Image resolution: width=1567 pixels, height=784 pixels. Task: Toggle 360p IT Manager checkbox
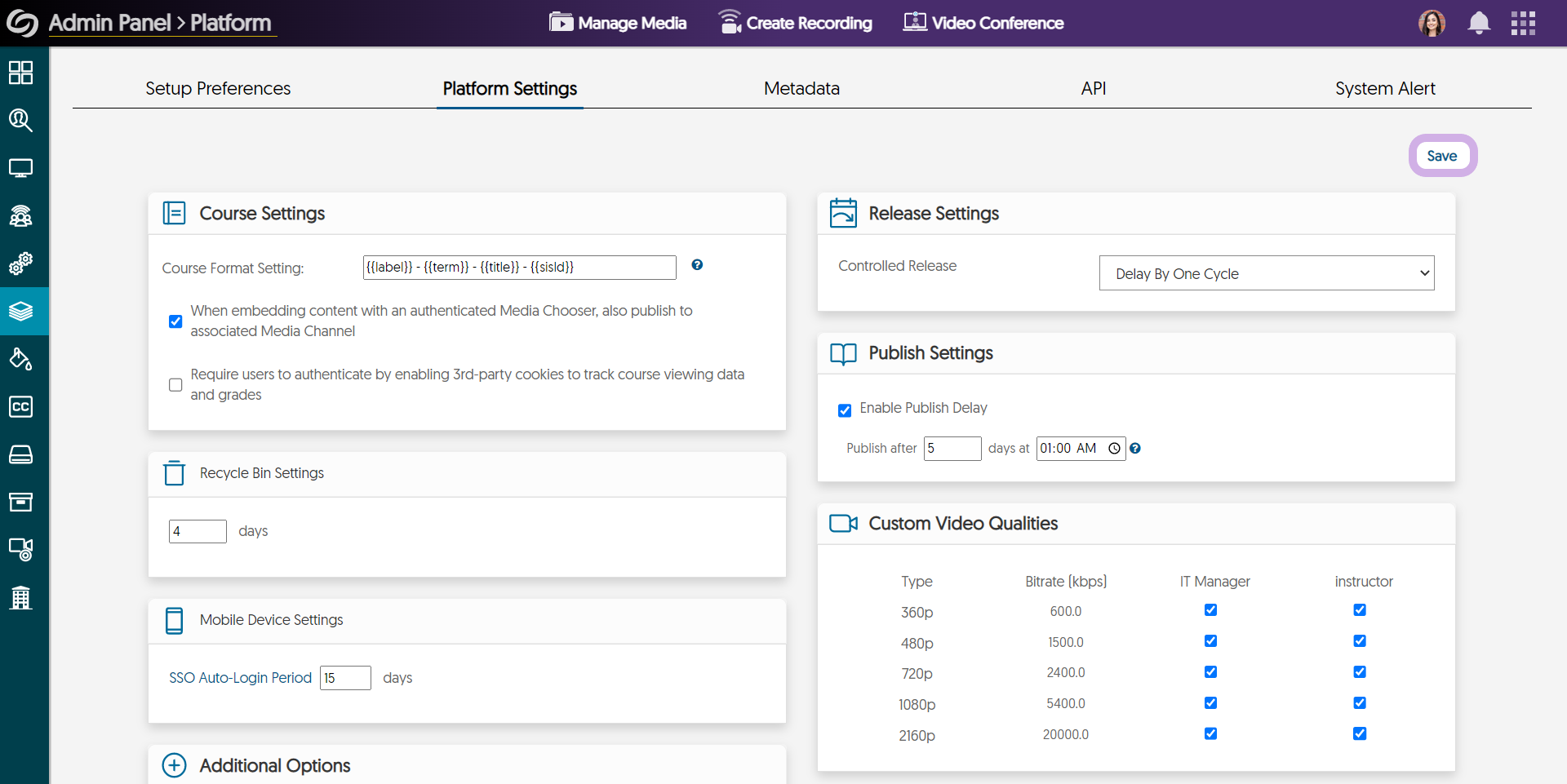1210,610
